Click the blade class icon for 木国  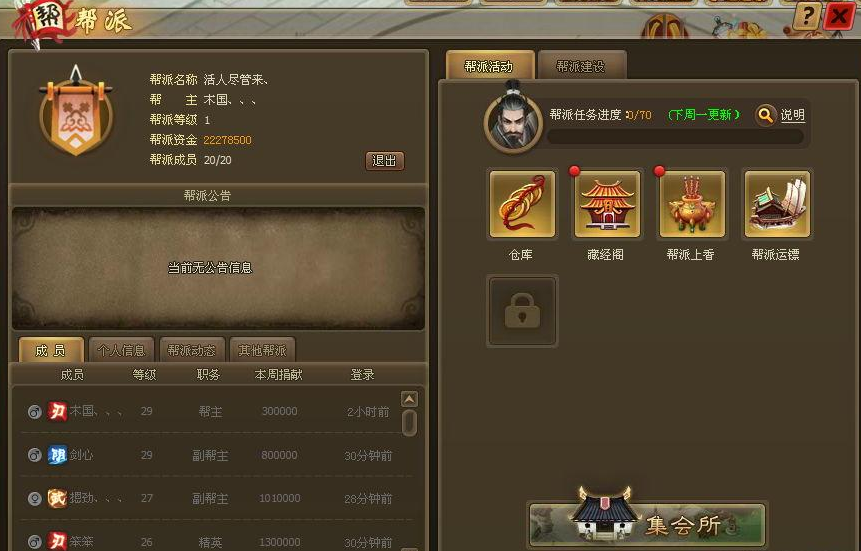click(57, 411)
